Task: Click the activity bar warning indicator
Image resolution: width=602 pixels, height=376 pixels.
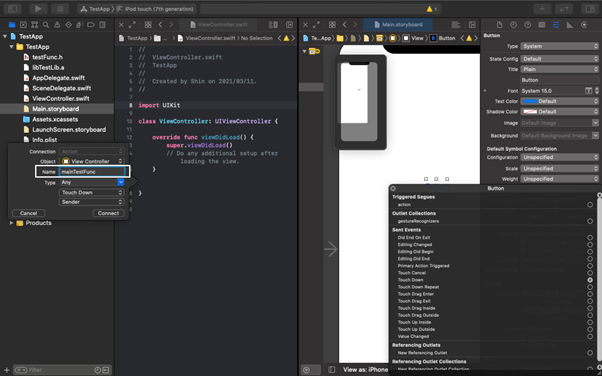Action: 432,9
